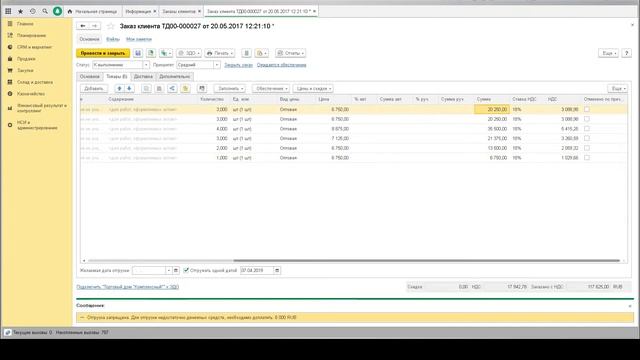Open calendar for desired shipment date
Screen dimensions: 640x360
[176, 270]
